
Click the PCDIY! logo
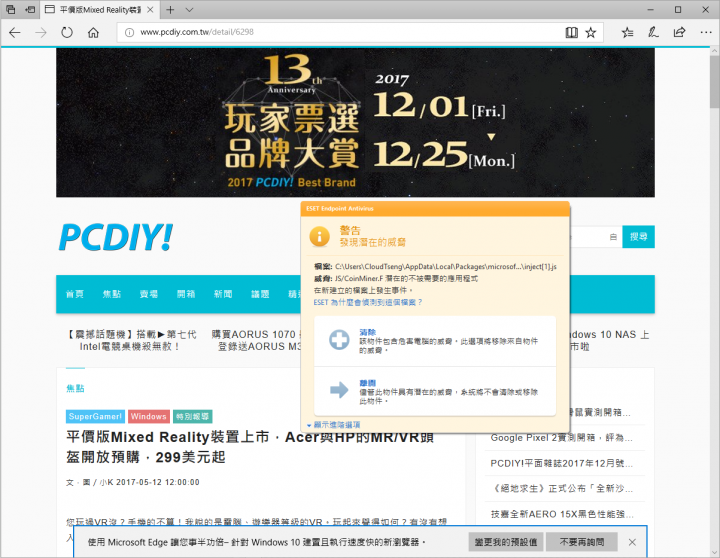pos(116,237)
